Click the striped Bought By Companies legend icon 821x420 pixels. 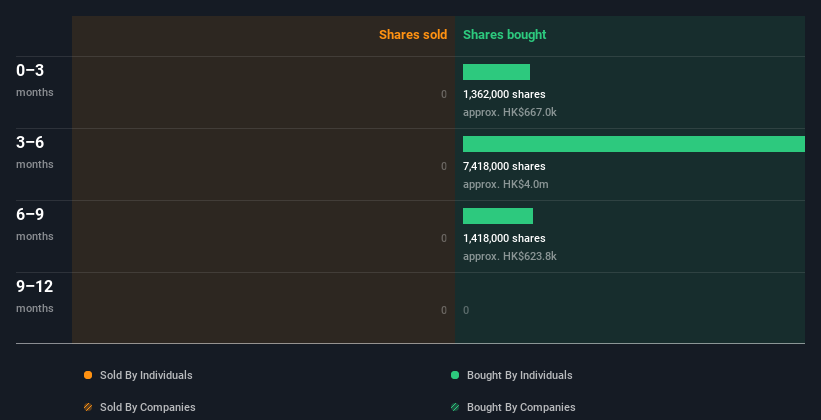pos(455,407)
